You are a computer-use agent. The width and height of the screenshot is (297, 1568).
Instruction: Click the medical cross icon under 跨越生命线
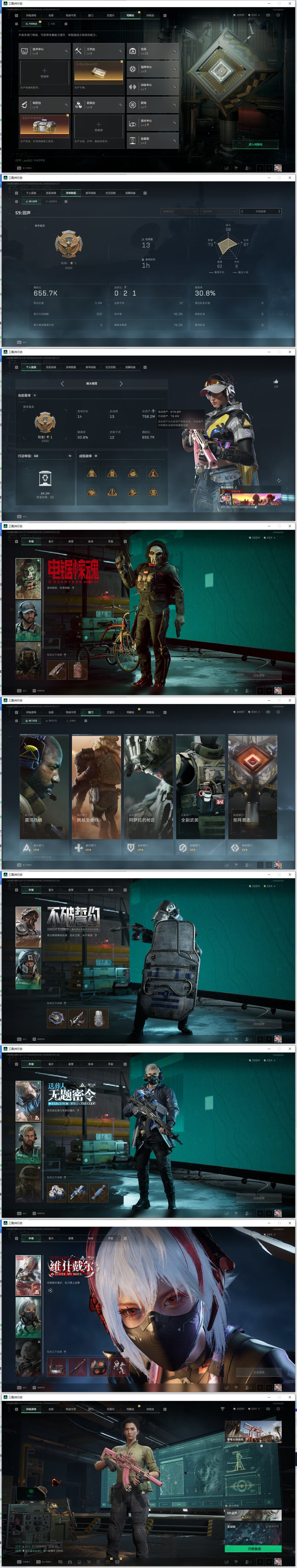78,847
